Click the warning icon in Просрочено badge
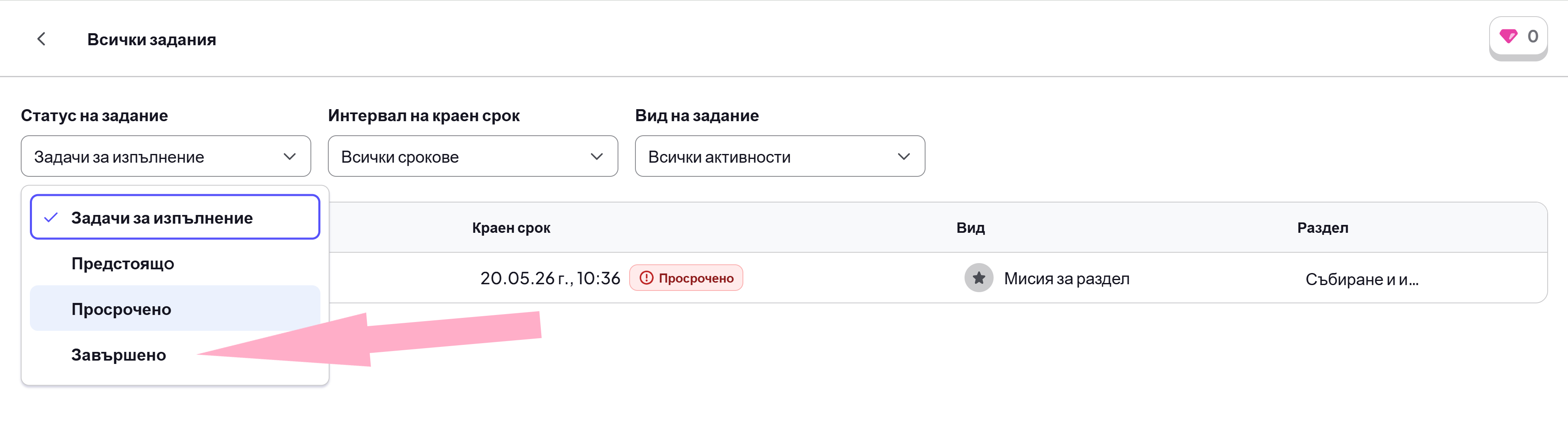The height and width of the screenshot is (427, 1568). [646, 278]
